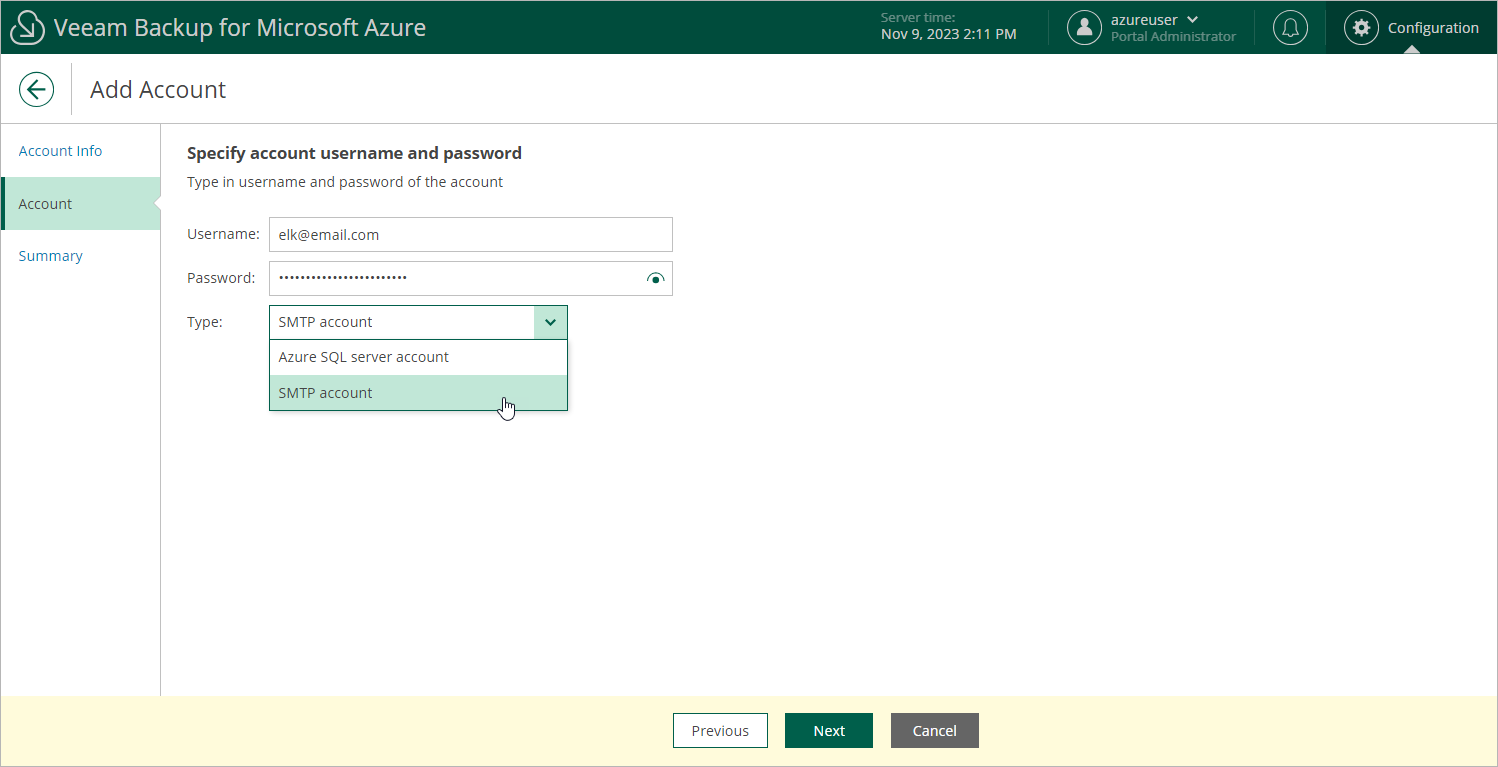Open the Configuration label in header
This screenshot has width=1498, height=767.
[x=1433, y=28]
